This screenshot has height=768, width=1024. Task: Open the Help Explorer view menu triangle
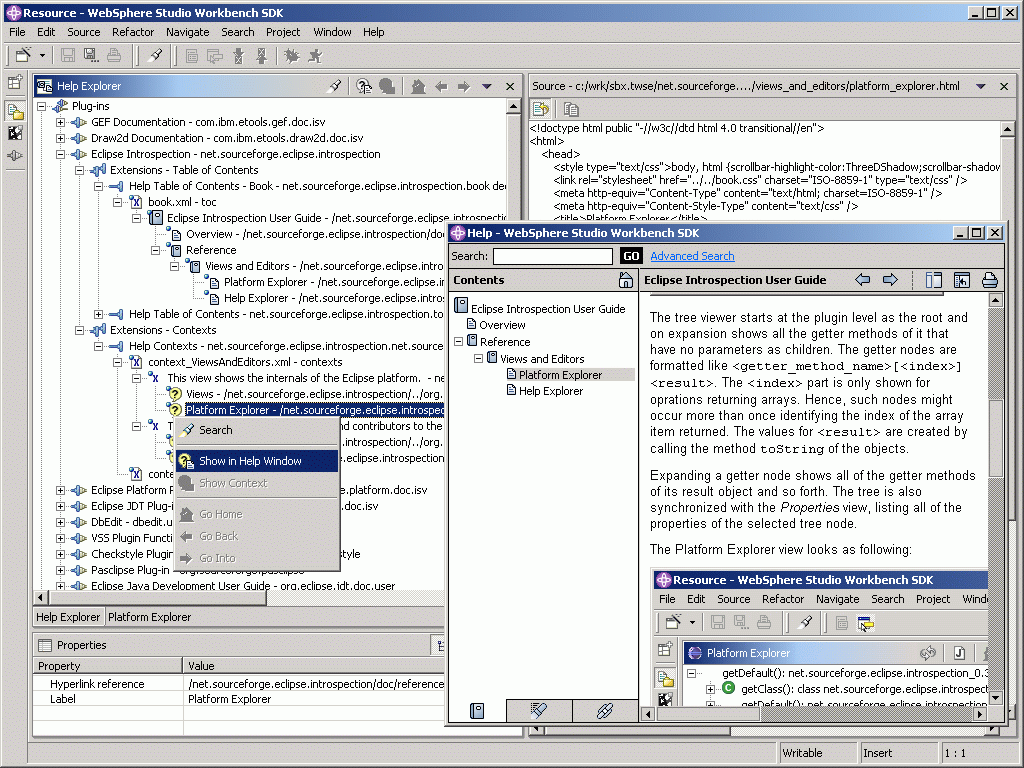(x=487, y=86)
